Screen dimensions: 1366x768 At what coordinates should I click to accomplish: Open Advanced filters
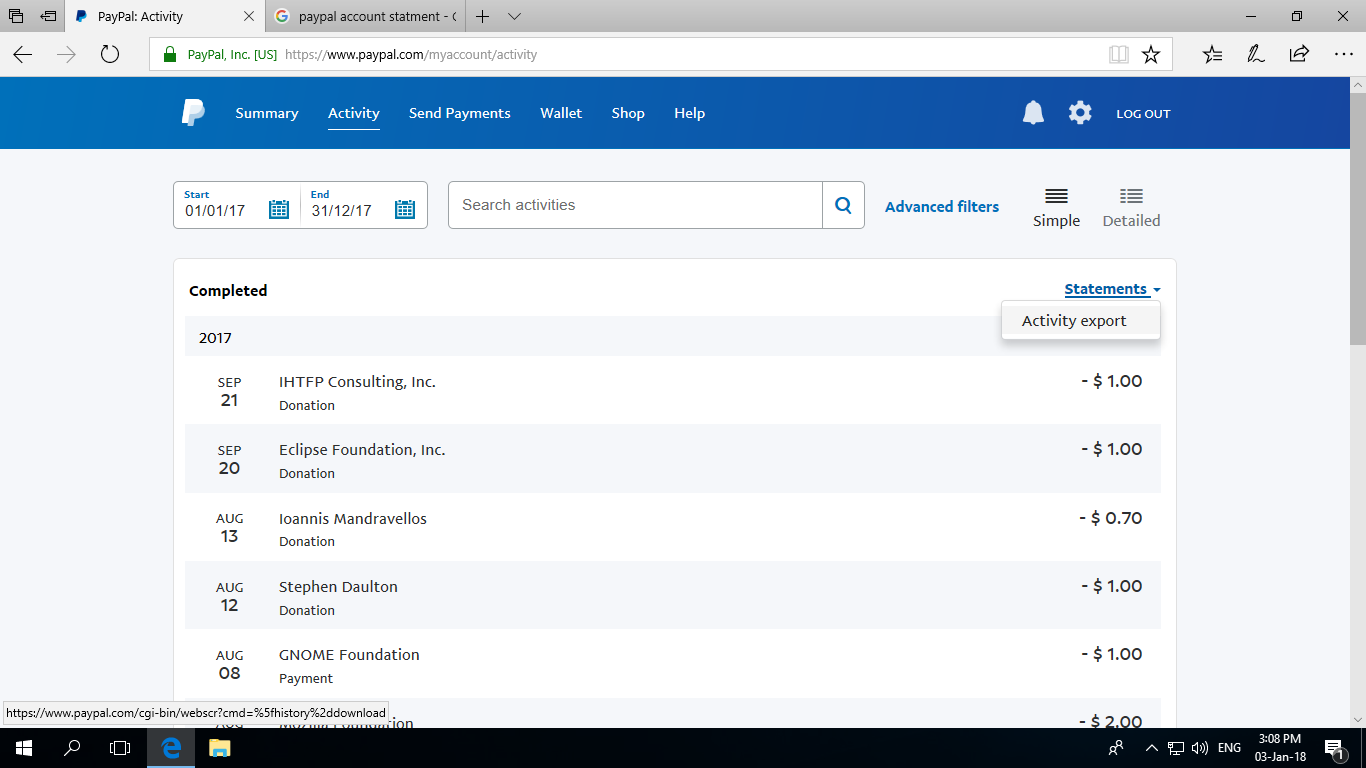(x=941, y=206)
